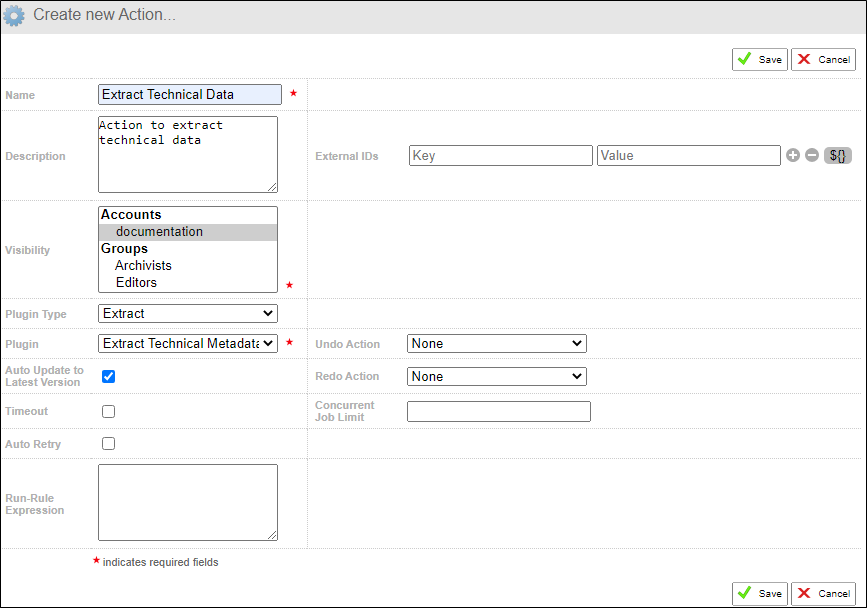867x608 pixels.
Task: Expand the Redo Action dropdown
Action: (x=497, y=377)
